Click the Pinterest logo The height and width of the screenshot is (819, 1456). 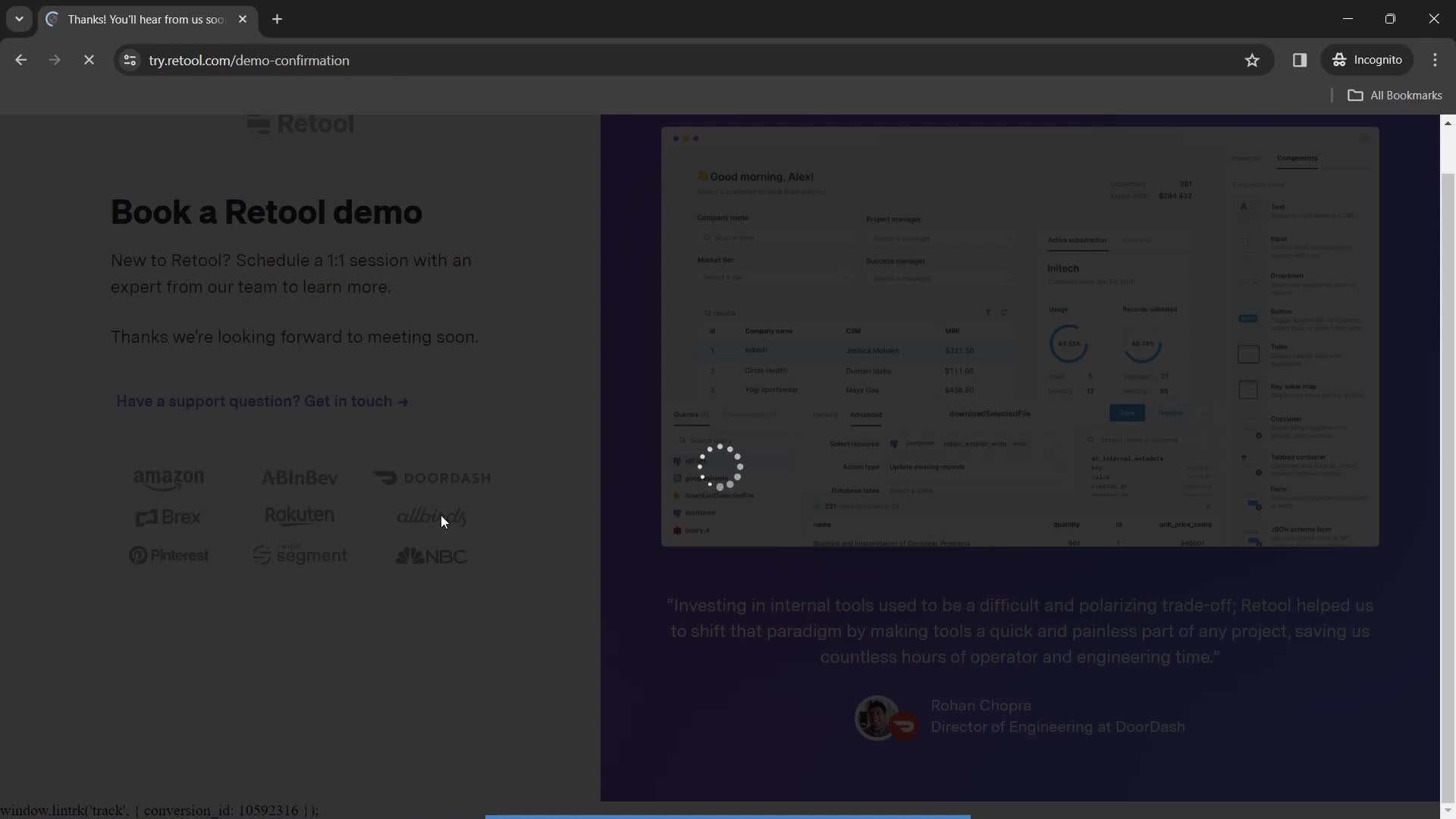tap(168, 555)
